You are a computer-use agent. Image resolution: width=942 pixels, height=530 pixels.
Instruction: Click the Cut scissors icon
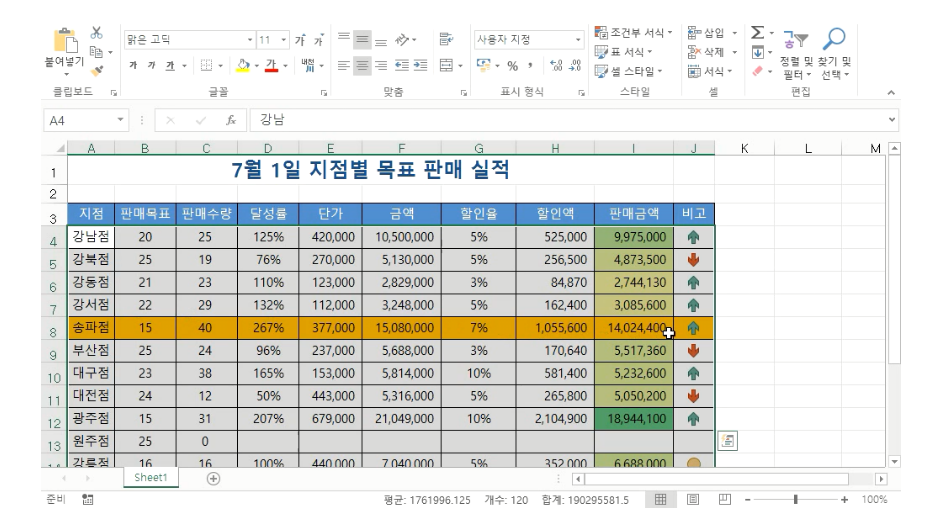96,32
